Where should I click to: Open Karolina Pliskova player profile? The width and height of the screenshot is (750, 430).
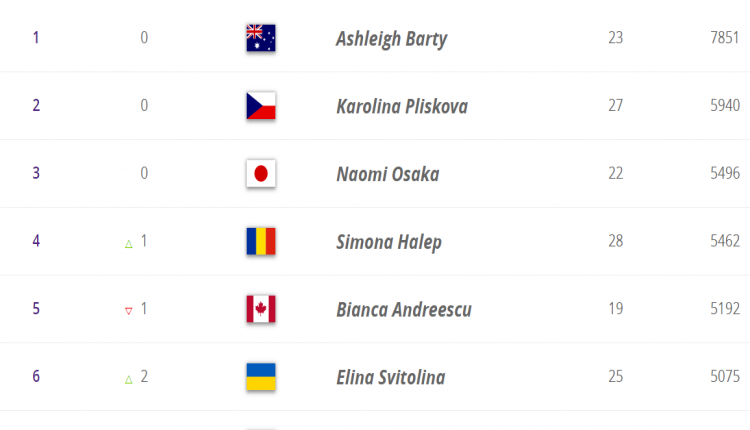pos(402,106)
